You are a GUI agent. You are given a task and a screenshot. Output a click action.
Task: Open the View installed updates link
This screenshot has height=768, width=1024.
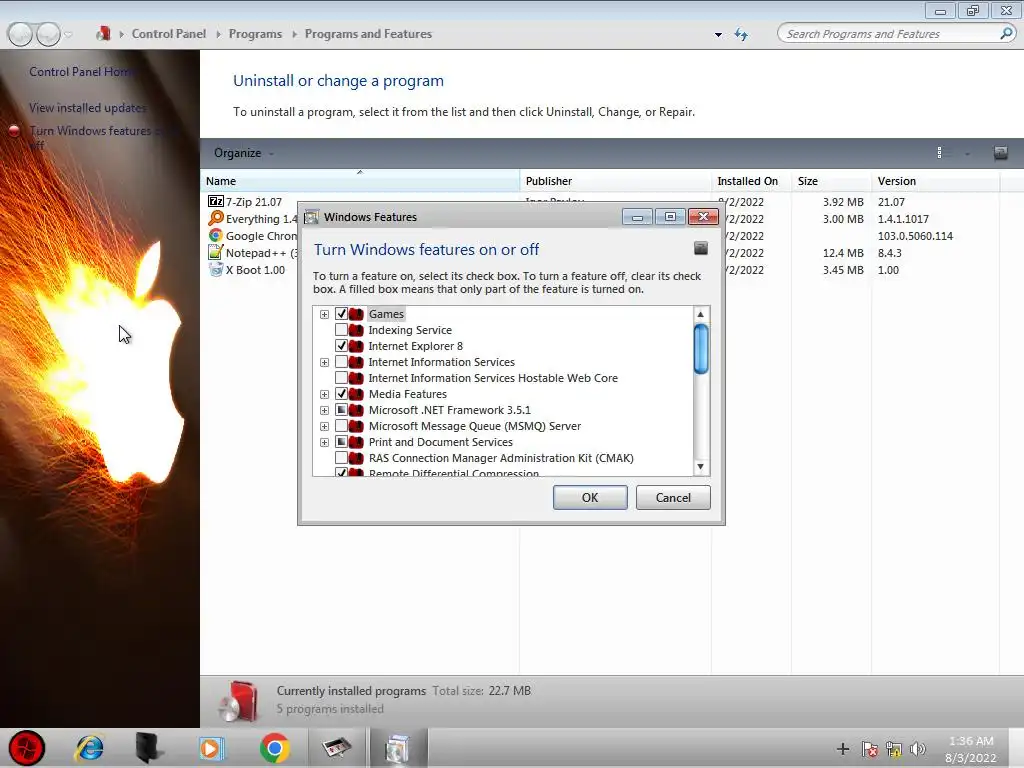88,108
